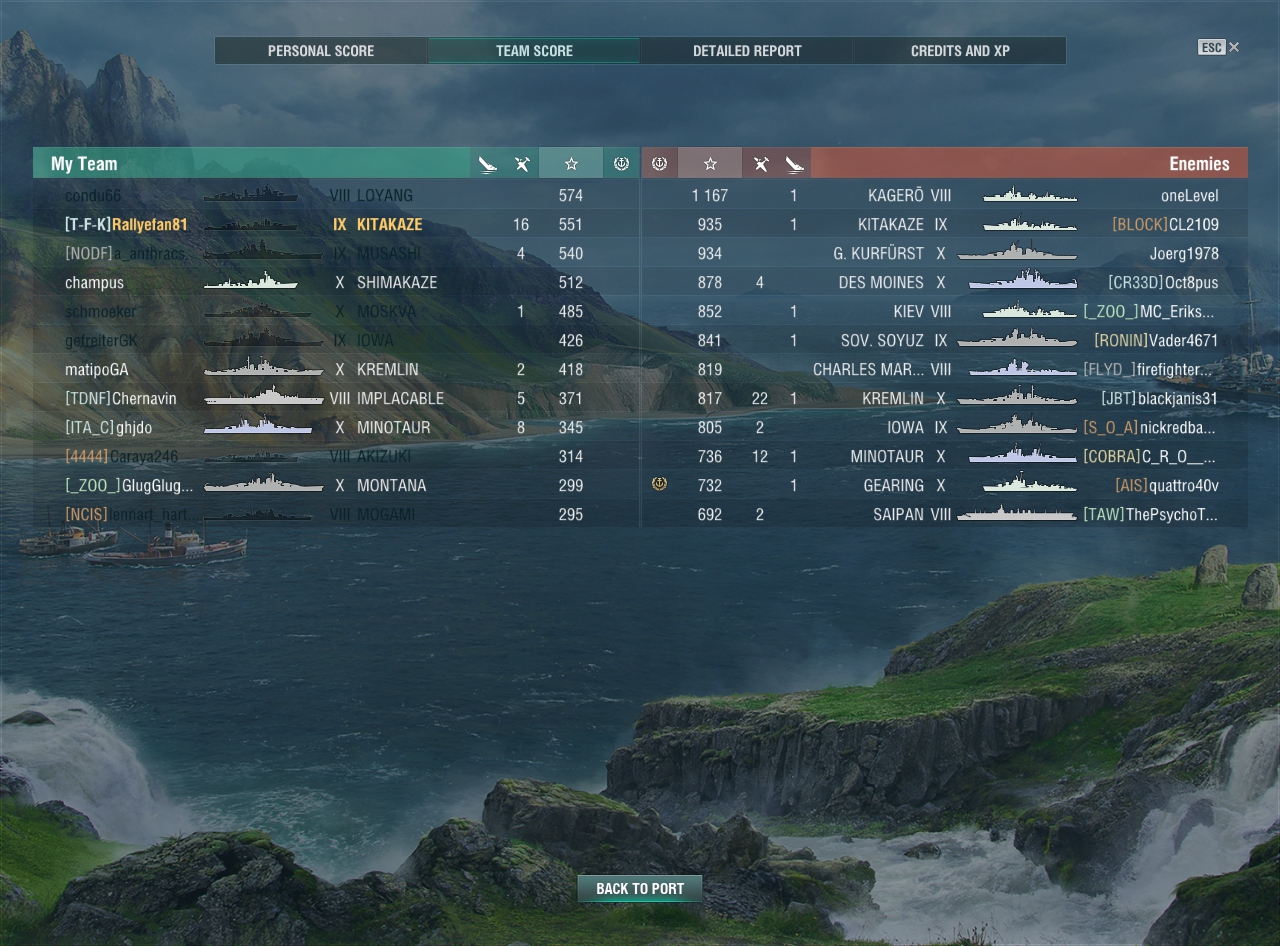Sort Enemies by star XP icon
Image resolution: width=1280 pixels, height=946 pixels.
point(710,164)
